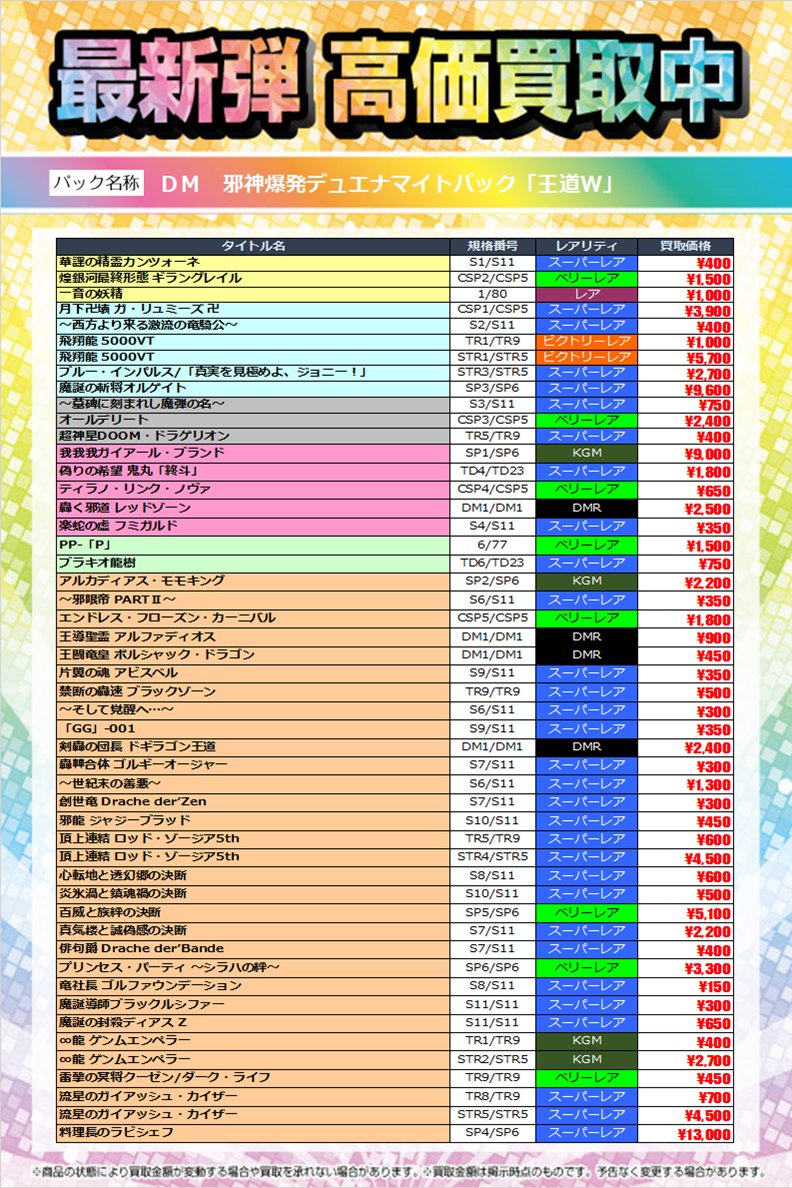Select card 煌銀河最終形態 ギラングレイル
Viewport: 792px width, 1188px height.
click(151, 278)
